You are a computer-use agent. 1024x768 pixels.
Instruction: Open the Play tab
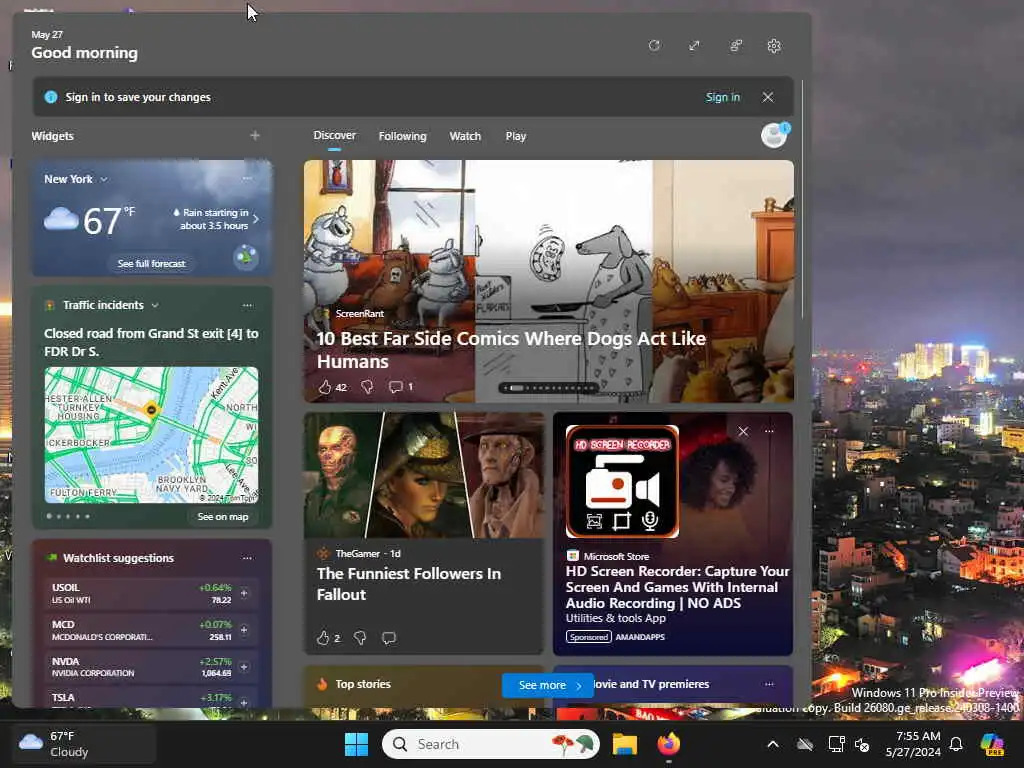point(515,136)
